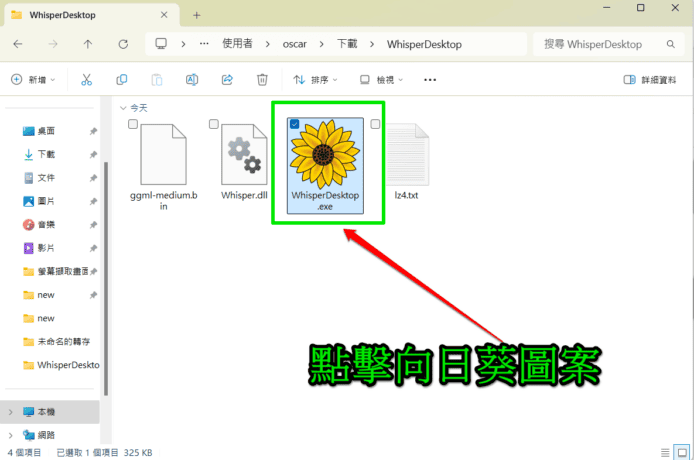The image size is (694, 460).
Task: Open the 排序 sort dropdown
Action: 316,80
